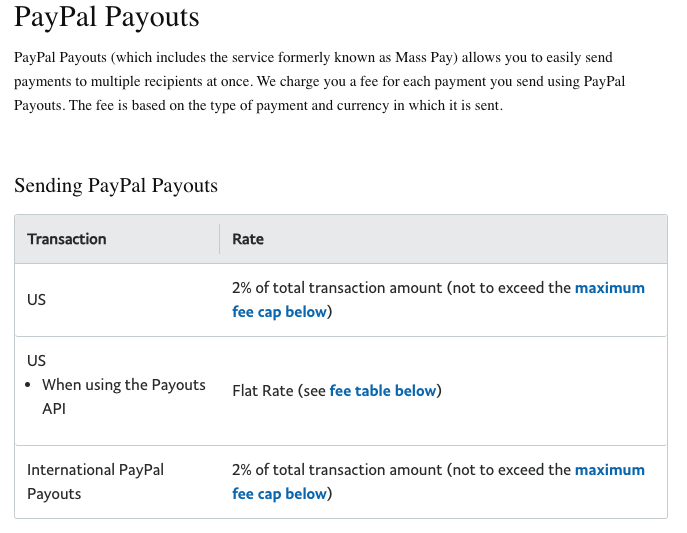Viewport: 687px width, 533px height.
Task: Click the last intro line starting Payouts. The fee
Action: pyautogui.click(x=259, y=106)
